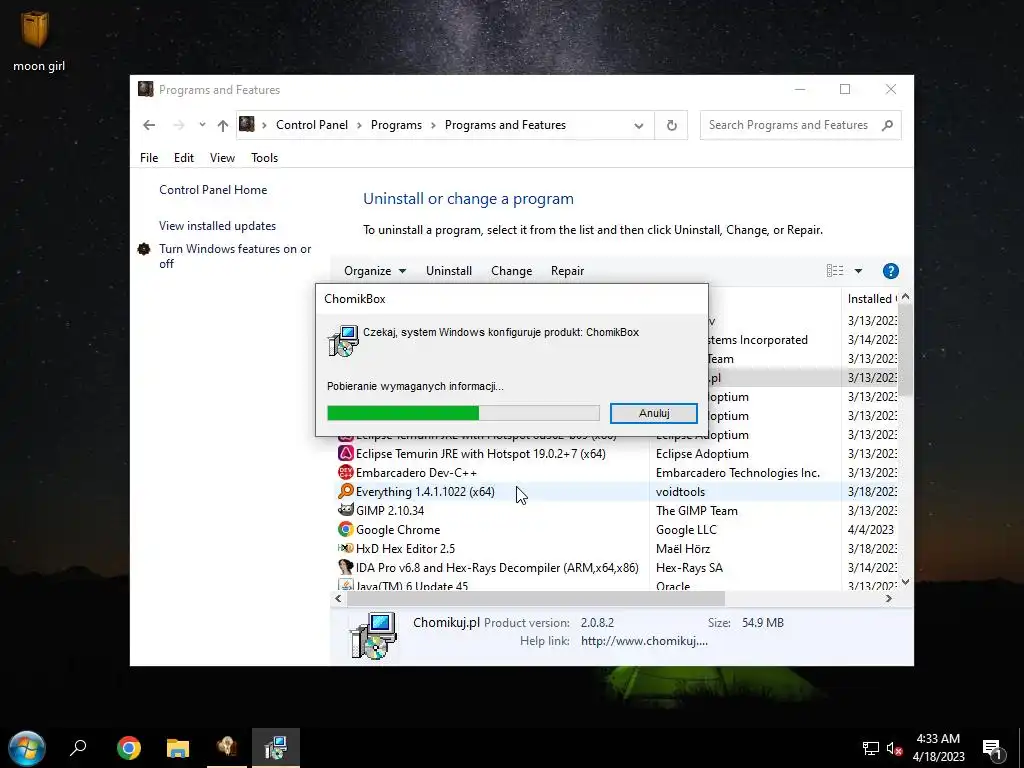Click the Programs and Features title bar icon
This screenshot has height=768, width=1024.
tap(146, 89)
